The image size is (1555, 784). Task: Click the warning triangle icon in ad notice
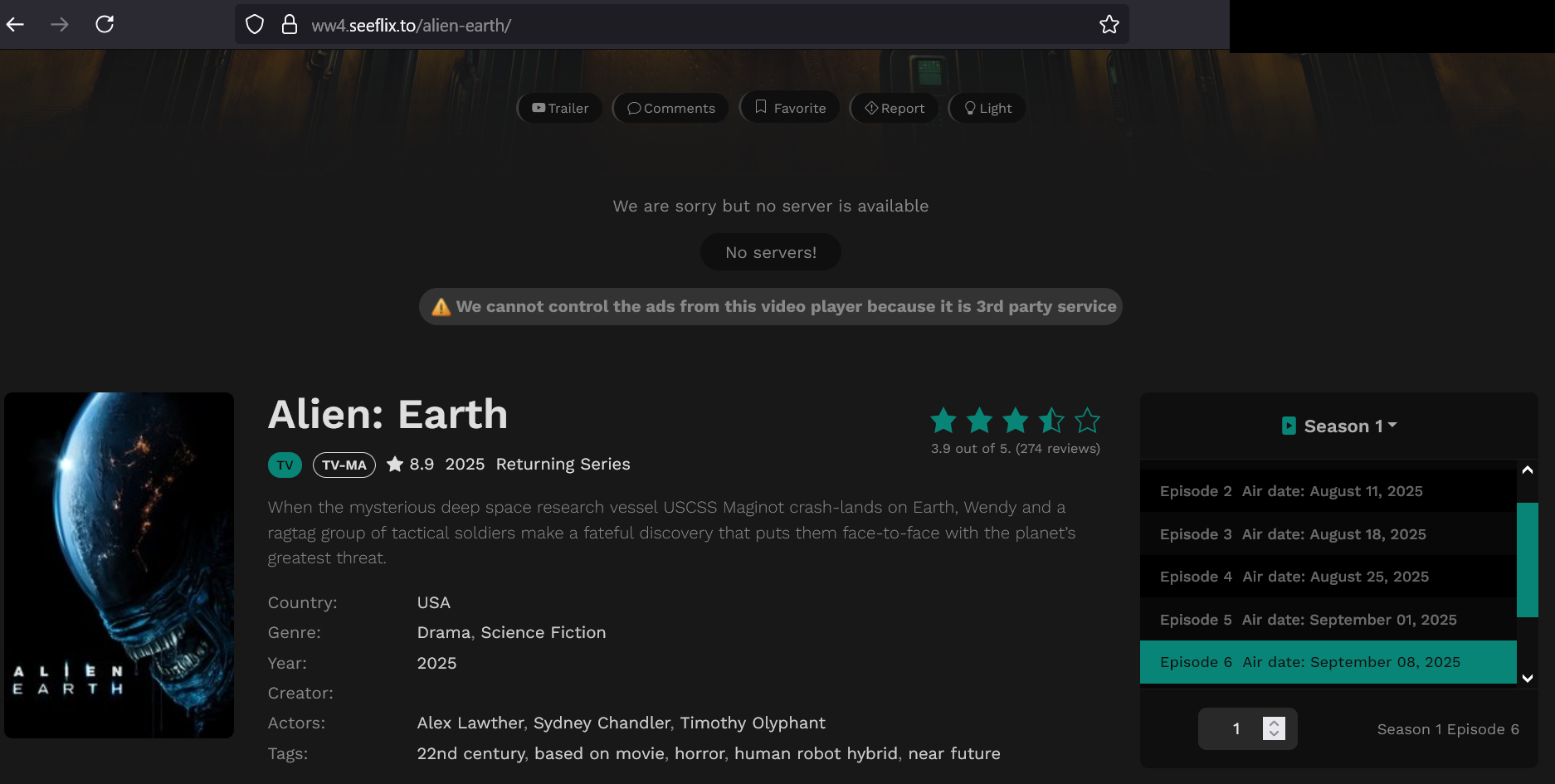441,307
